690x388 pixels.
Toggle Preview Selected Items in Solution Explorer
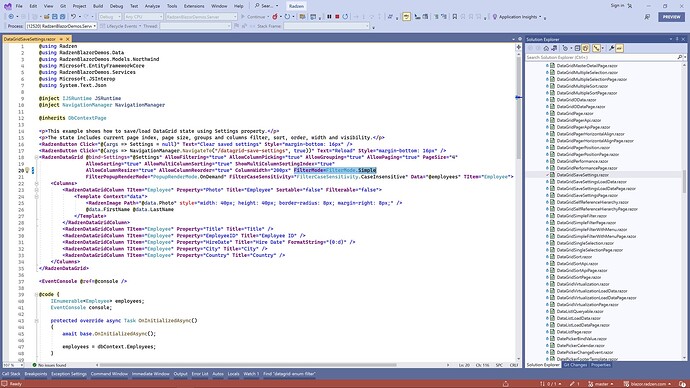pos(620,48)
